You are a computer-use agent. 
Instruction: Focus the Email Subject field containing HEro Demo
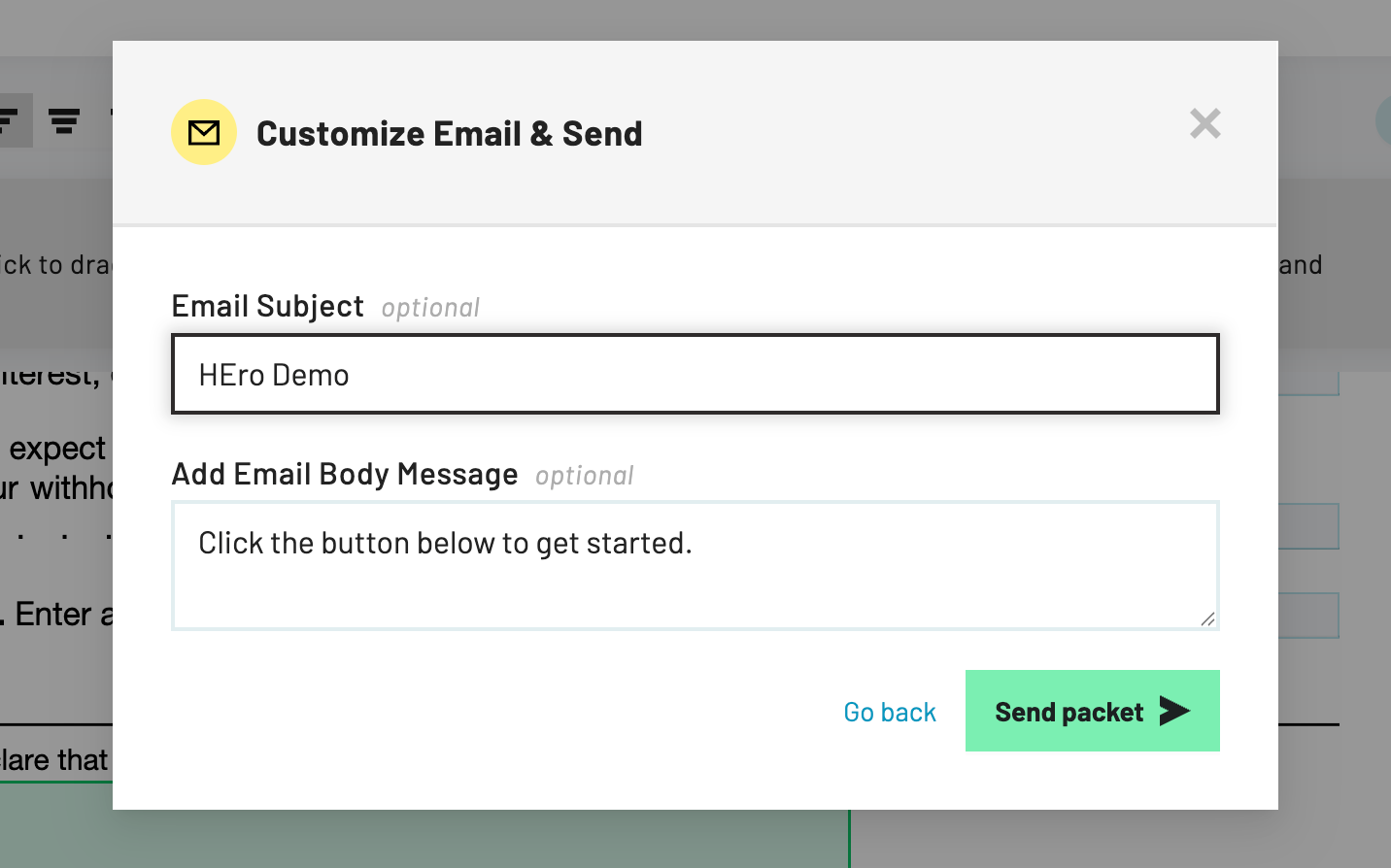coord(695,375)
